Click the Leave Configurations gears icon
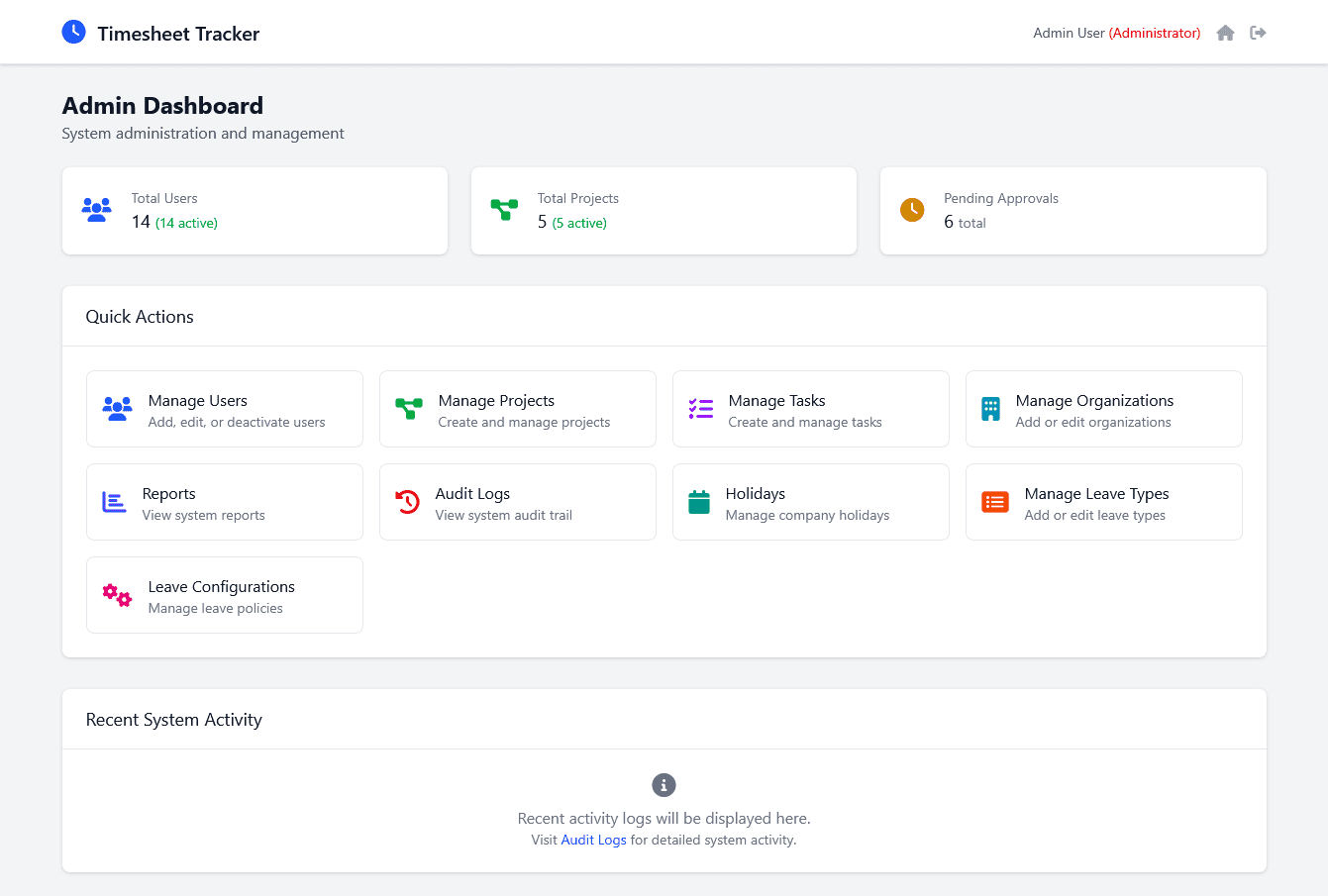Viewport: 1328px width, 896px height. tap(117, 594)
